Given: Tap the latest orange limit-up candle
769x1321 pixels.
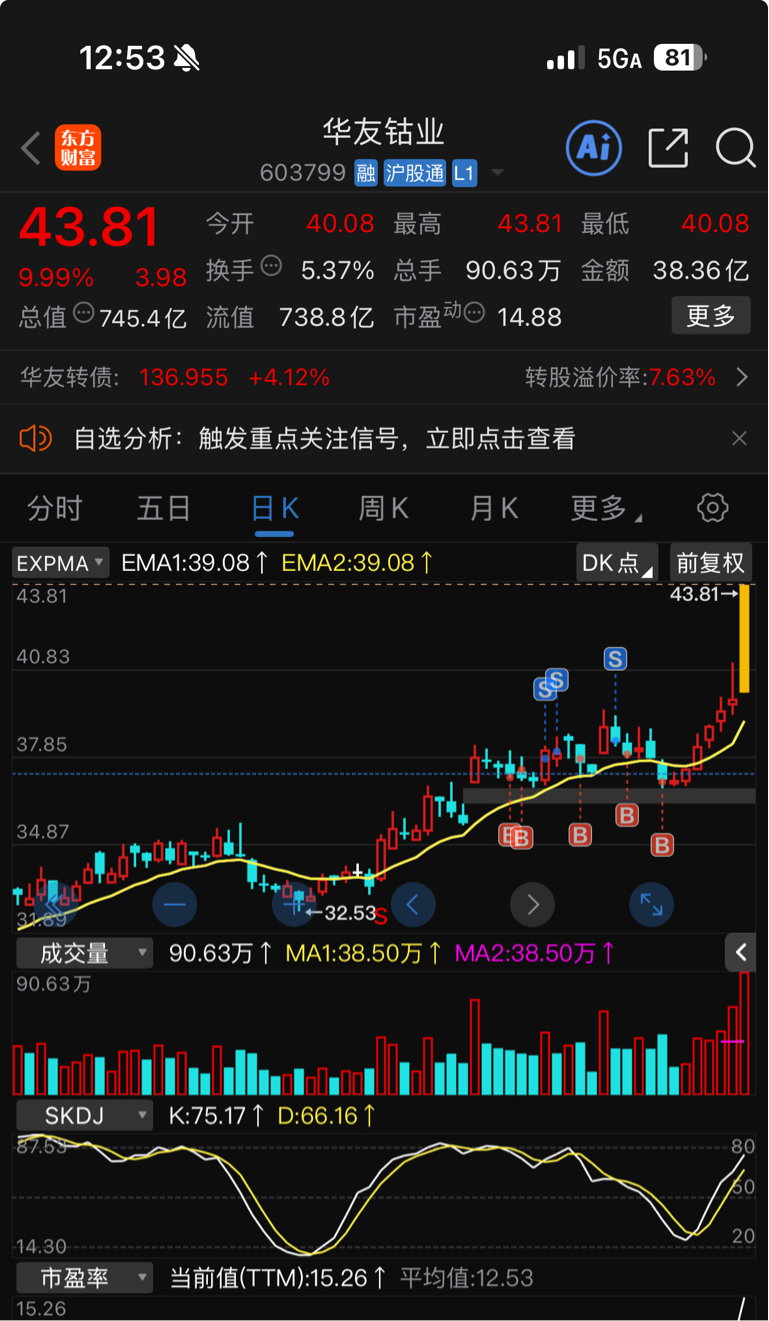Looking at the screenshot, I should 744,639.
